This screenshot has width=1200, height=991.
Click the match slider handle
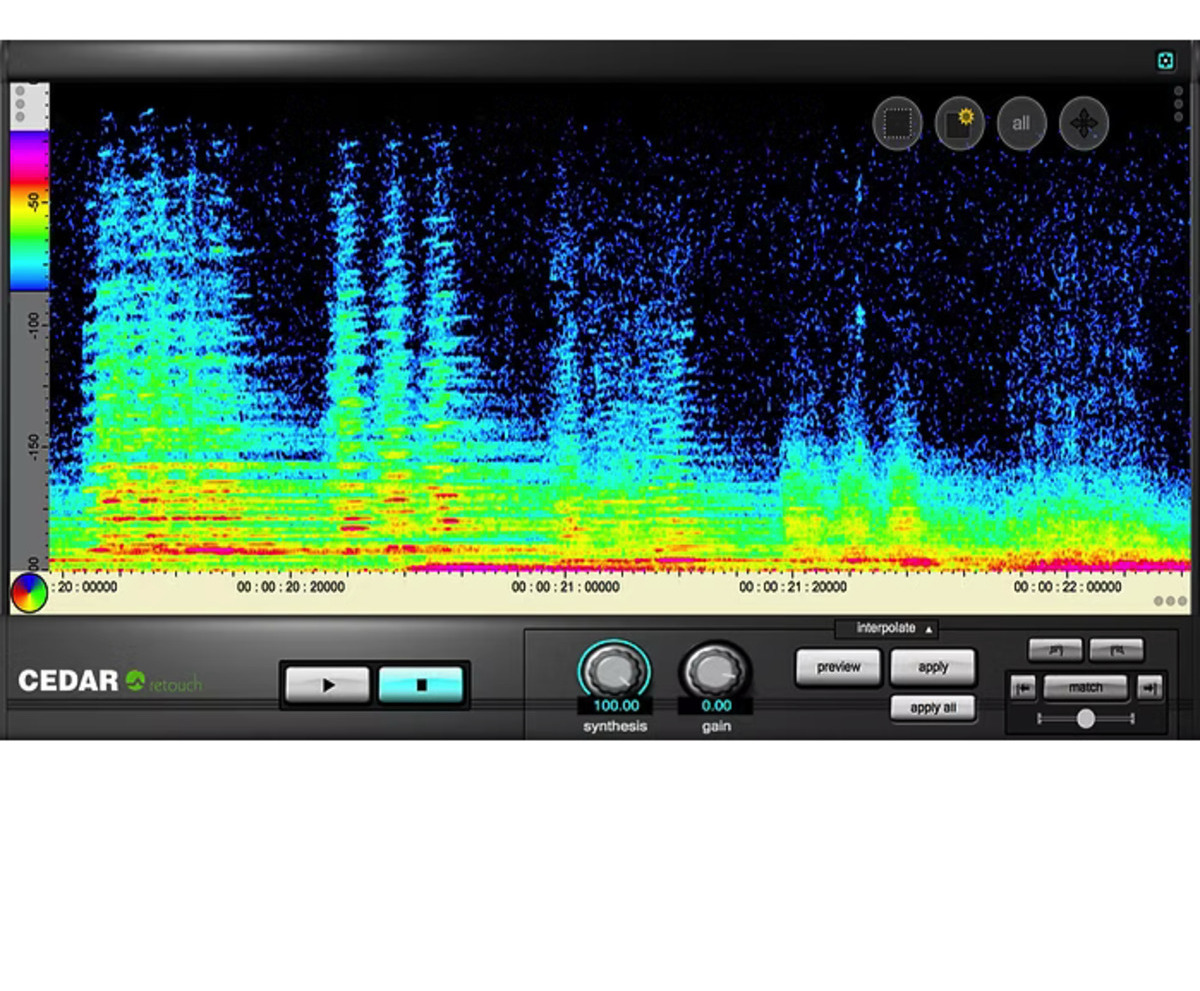(x=1085, y=718)
